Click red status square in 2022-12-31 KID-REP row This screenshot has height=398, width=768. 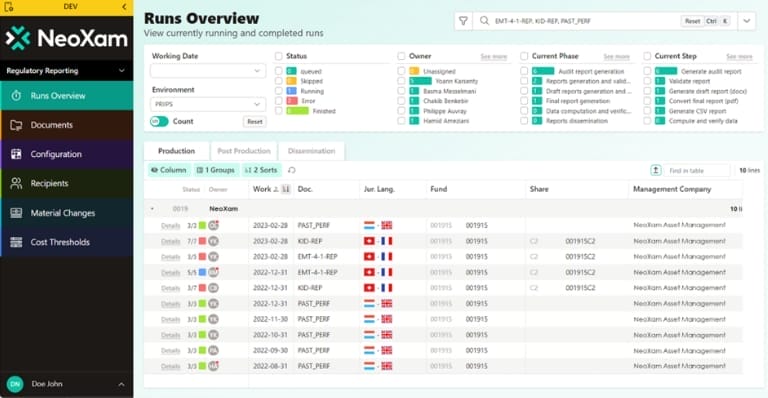click(202, 288)
